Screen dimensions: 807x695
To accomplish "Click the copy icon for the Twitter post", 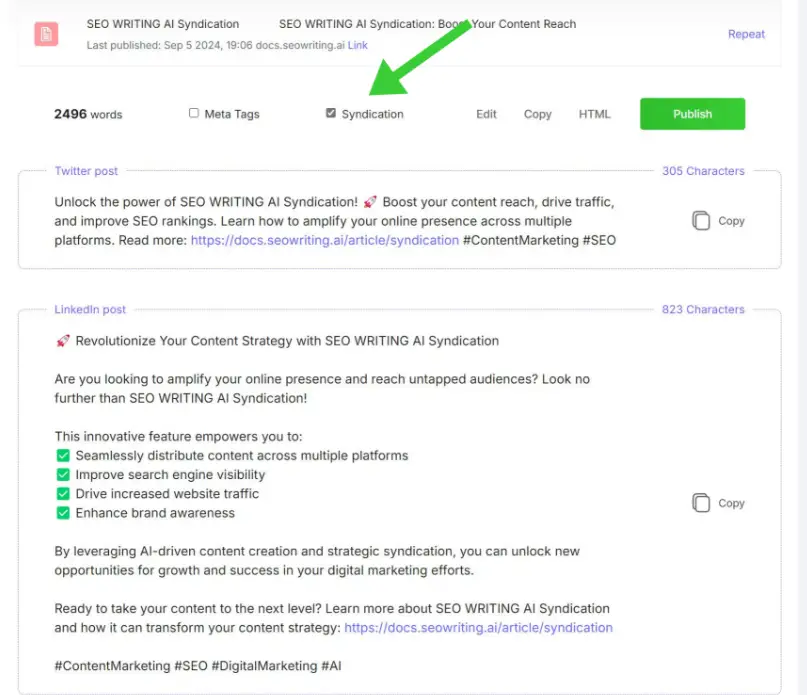I will (x=700, y=221).
